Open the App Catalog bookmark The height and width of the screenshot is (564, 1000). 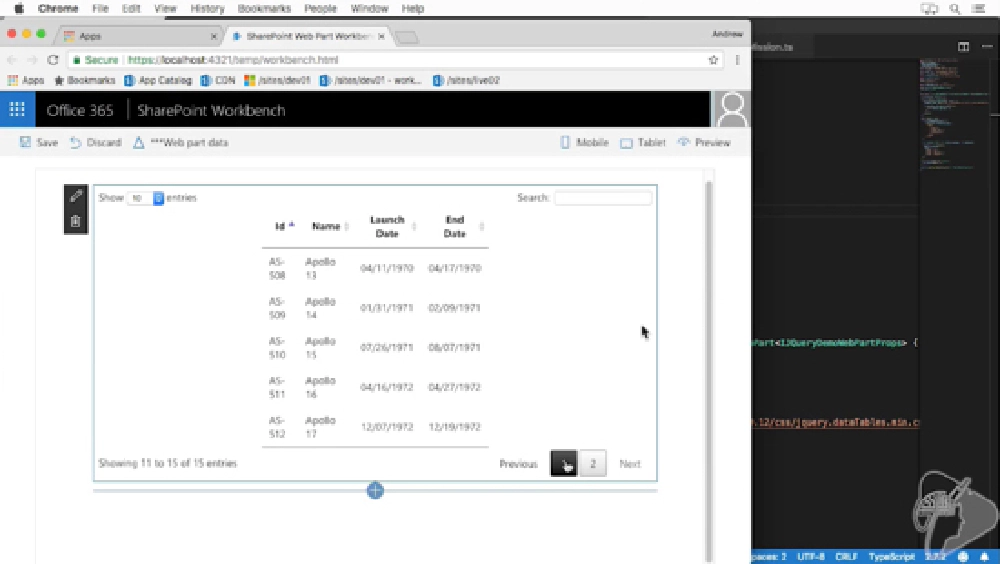click(158, 80)
